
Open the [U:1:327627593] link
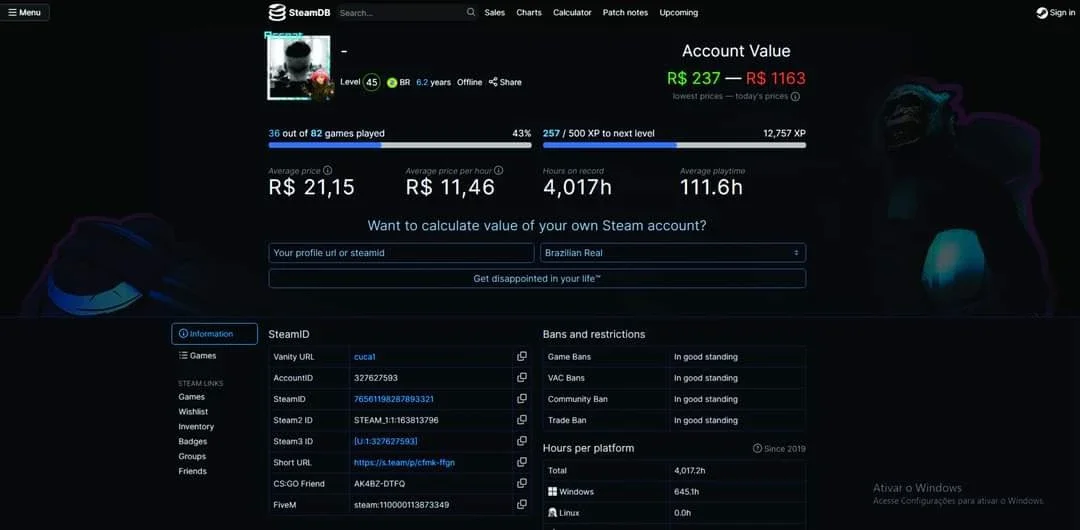click(386, 441)
